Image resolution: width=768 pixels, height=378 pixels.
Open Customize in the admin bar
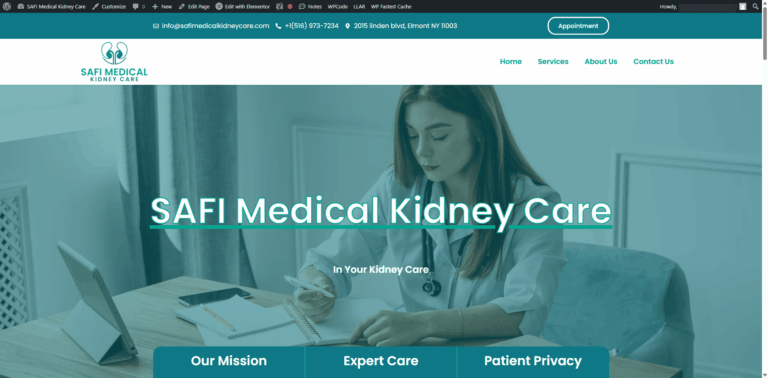point(109,6)
